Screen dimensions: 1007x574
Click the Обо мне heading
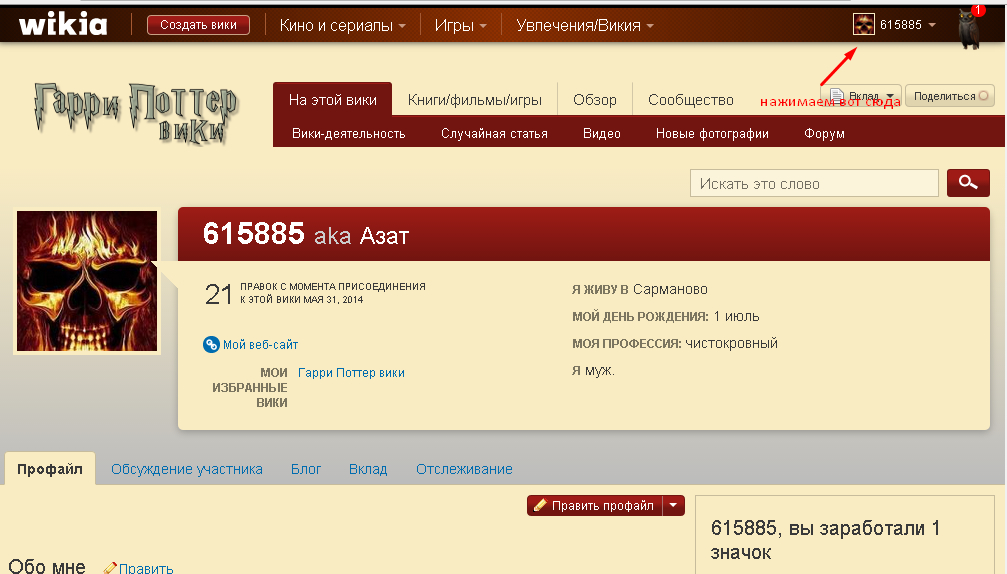(47, 566)
